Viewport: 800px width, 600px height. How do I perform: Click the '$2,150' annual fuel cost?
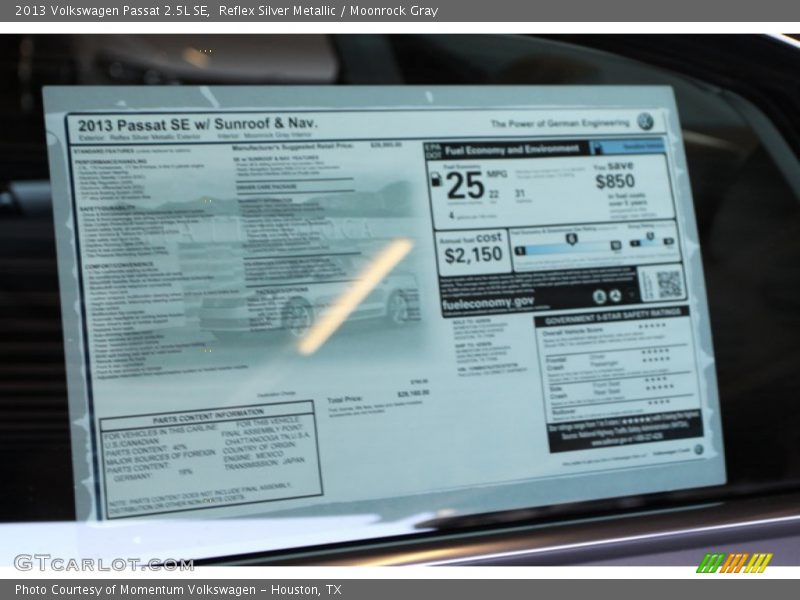[x=473, y=255]
